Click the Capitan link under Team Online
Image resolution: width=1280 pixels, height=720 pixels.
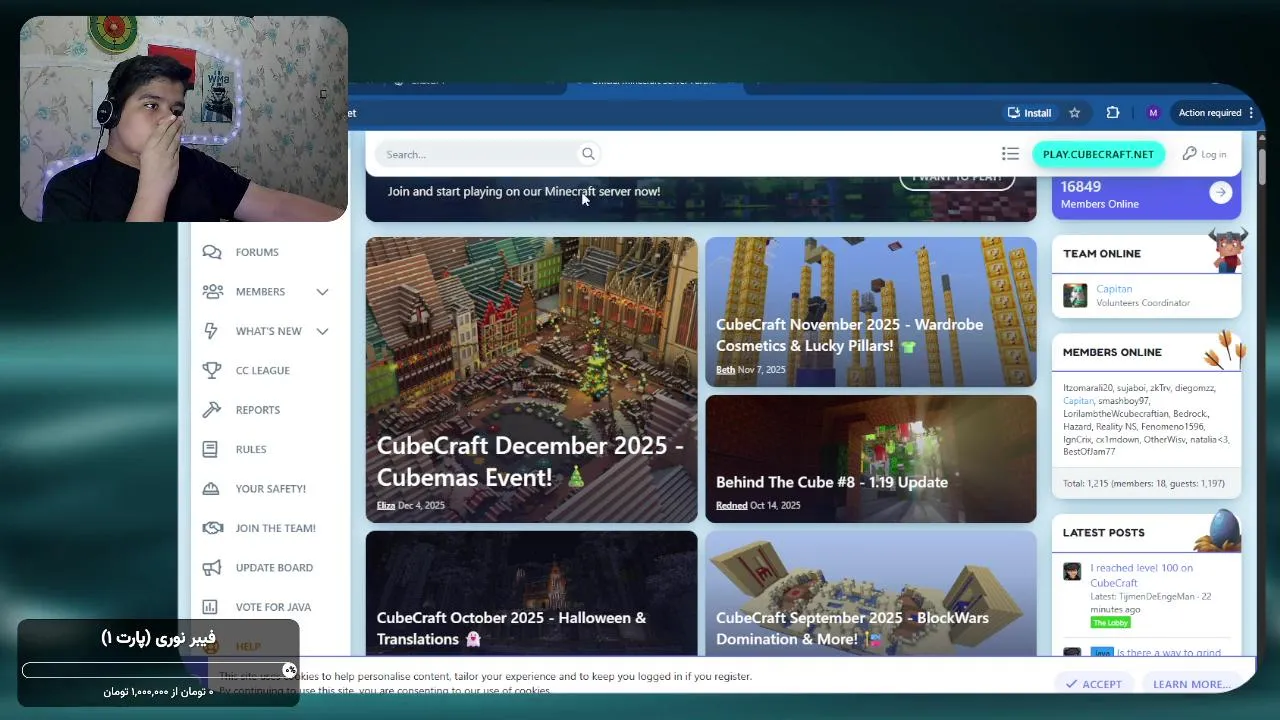pyautogui.click(x=1114, y=289)
